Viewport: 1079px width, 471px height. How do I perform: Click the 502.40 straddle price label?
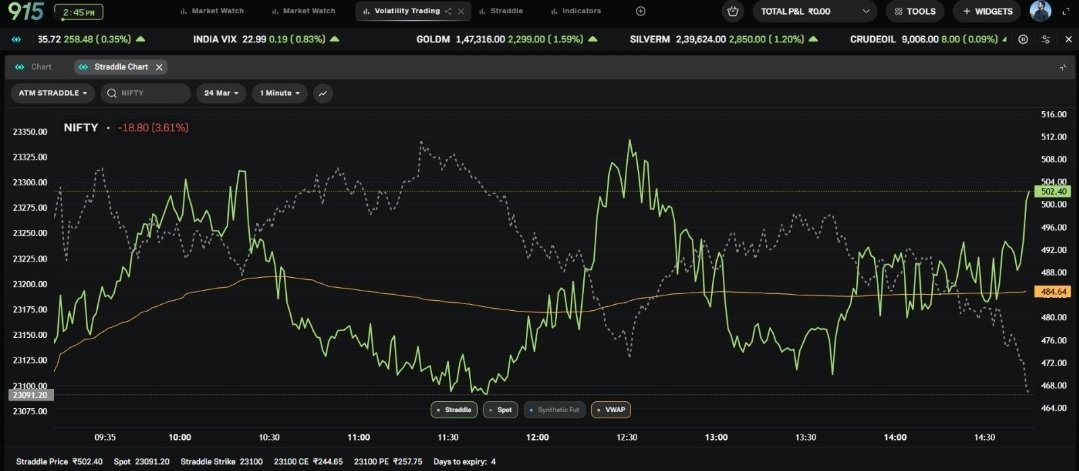tap(1051, 191)
